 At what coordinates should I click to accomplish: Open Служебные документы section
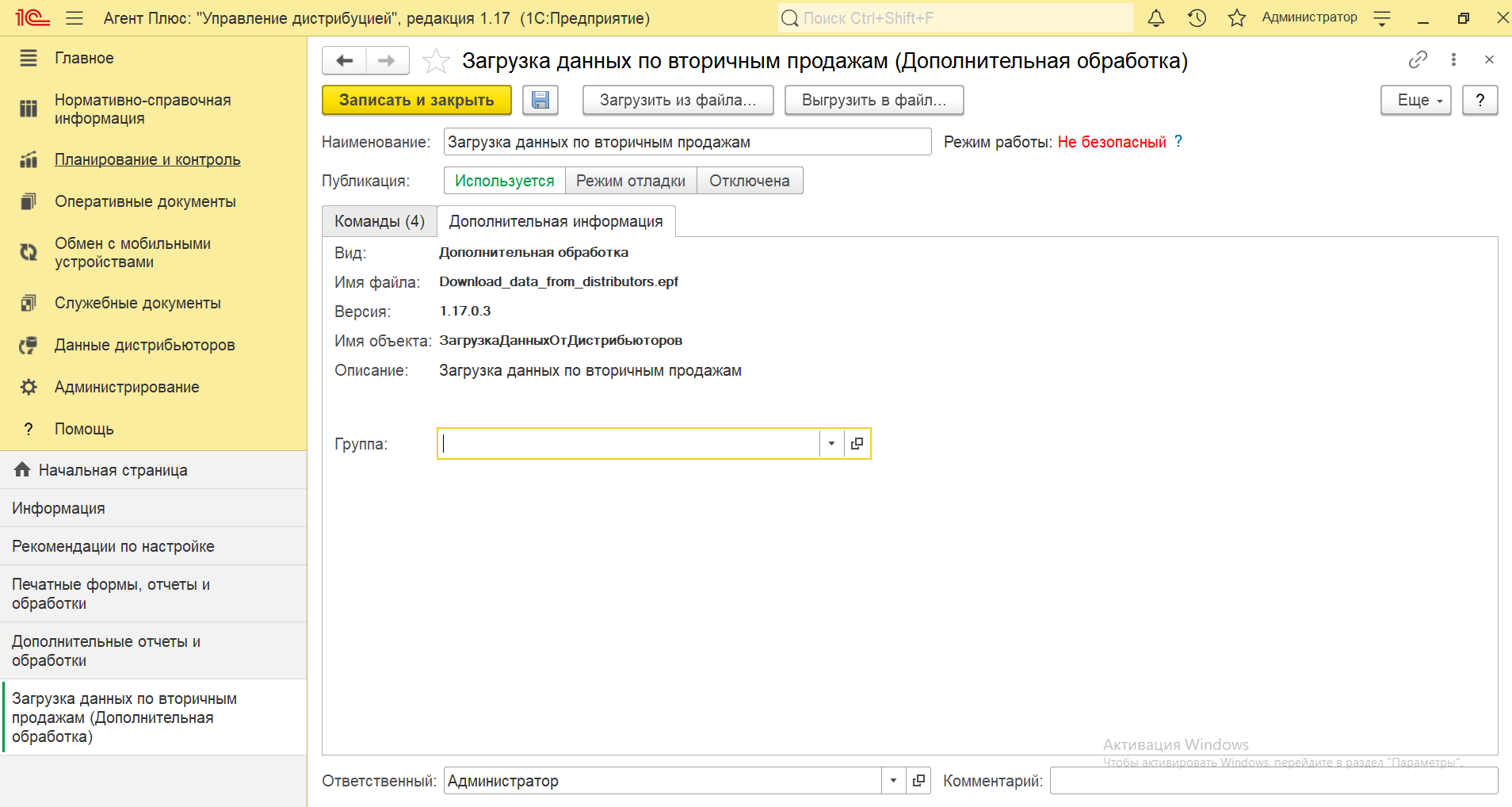coord(138,303)
